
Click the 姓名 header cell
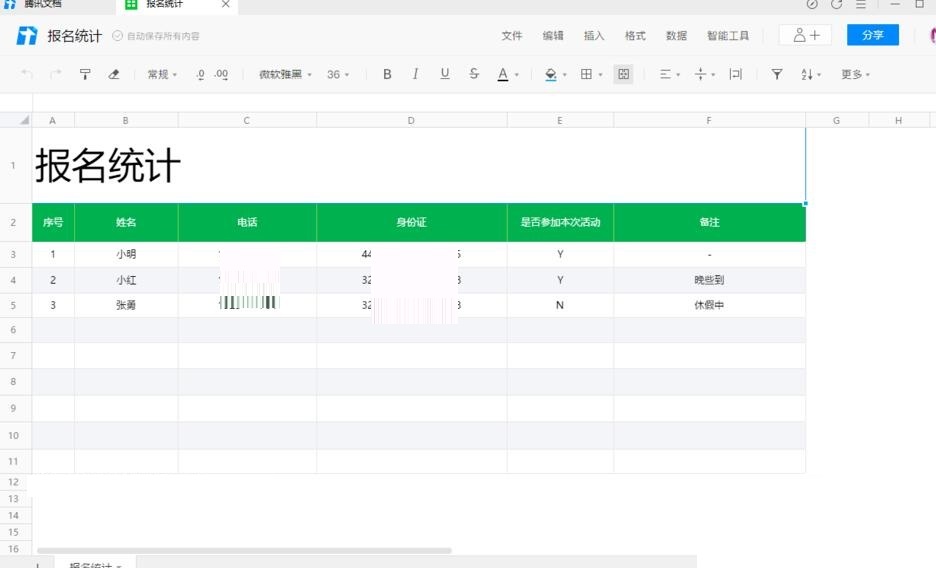pyautogui.click(x=126, y=223)
